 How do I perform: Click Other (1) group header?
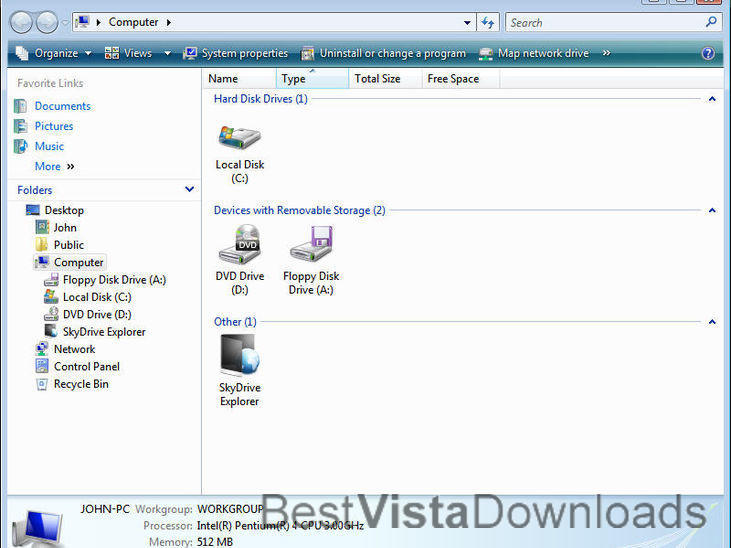point(235,322)
